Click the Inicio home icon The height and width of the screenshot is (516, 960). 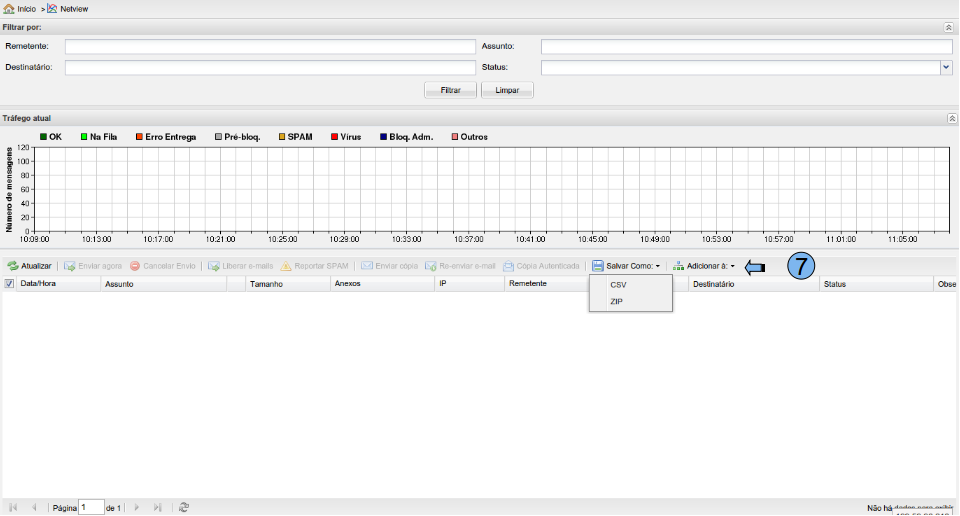tap(9, 8)
